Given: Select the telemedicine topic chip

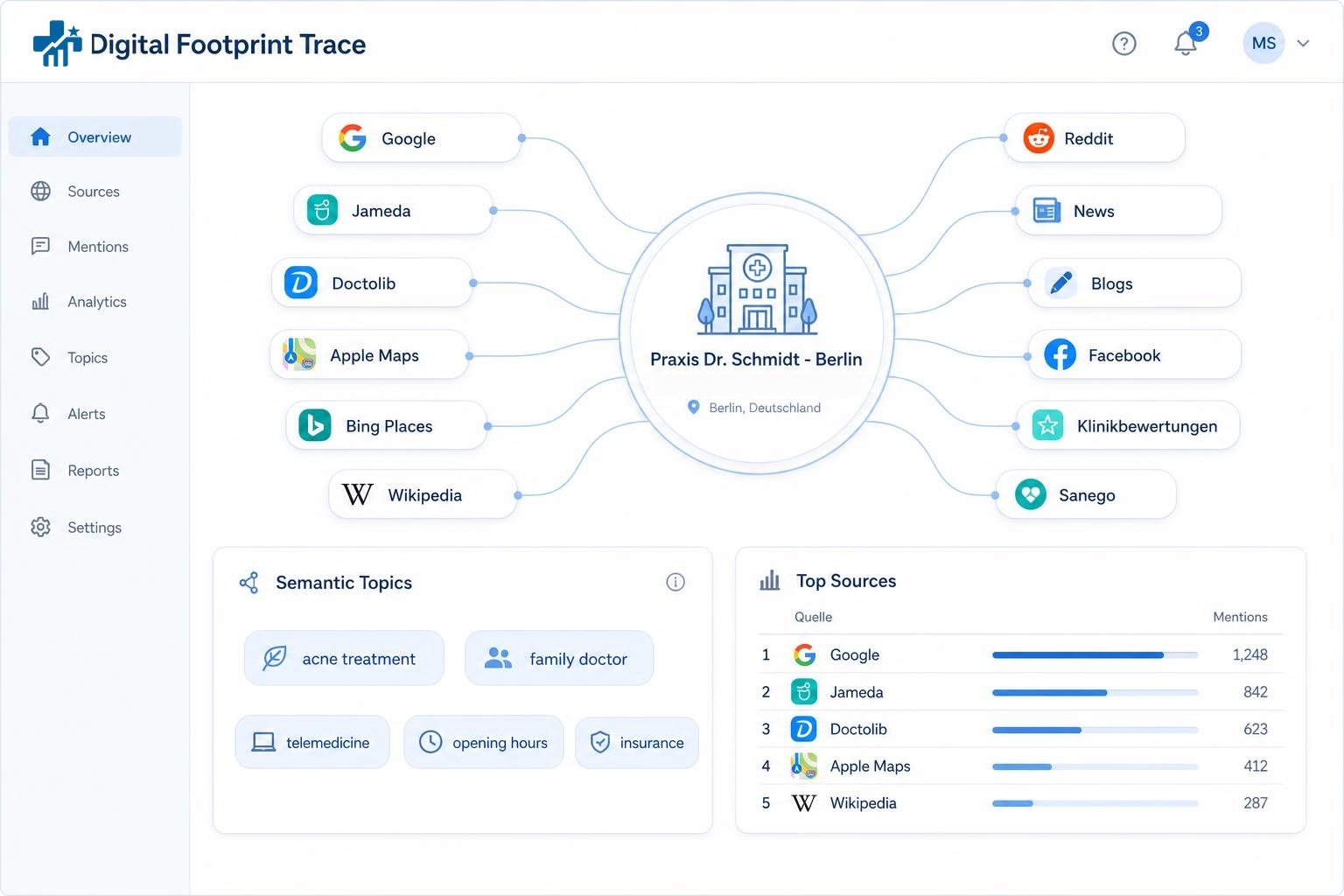Looking at the screenshot, I should click(x=312, y=743).
